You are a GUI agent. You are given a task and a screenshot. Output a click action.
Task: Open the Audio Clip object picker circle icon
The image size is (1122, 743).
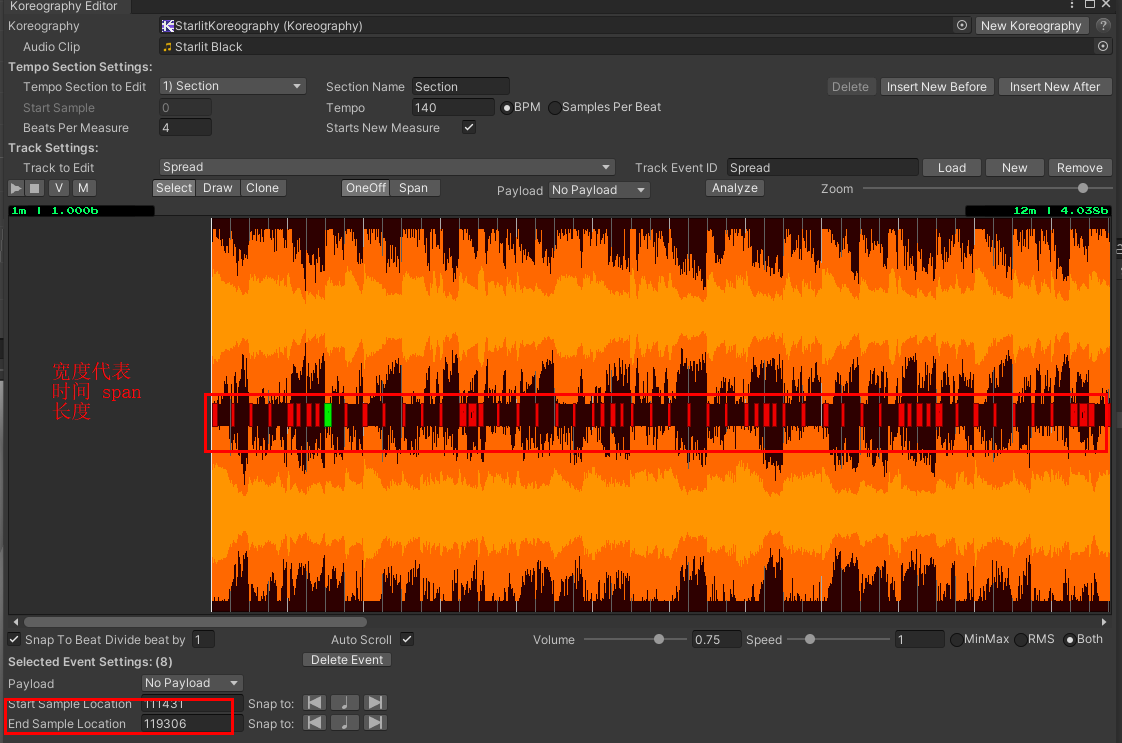tap(1103, 47)
